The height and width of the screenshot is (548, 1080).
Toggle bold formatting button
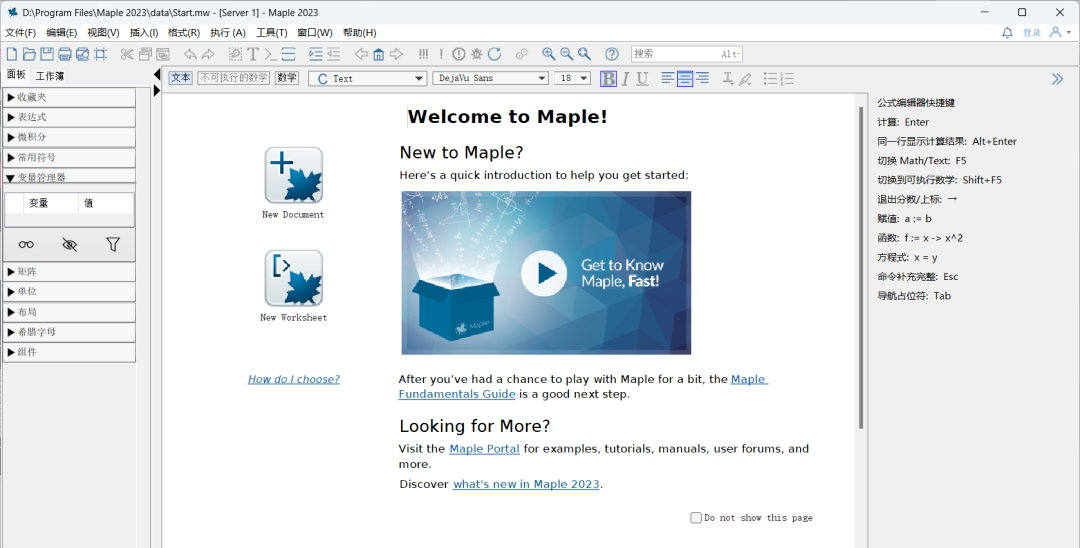(x=608, y=78)
